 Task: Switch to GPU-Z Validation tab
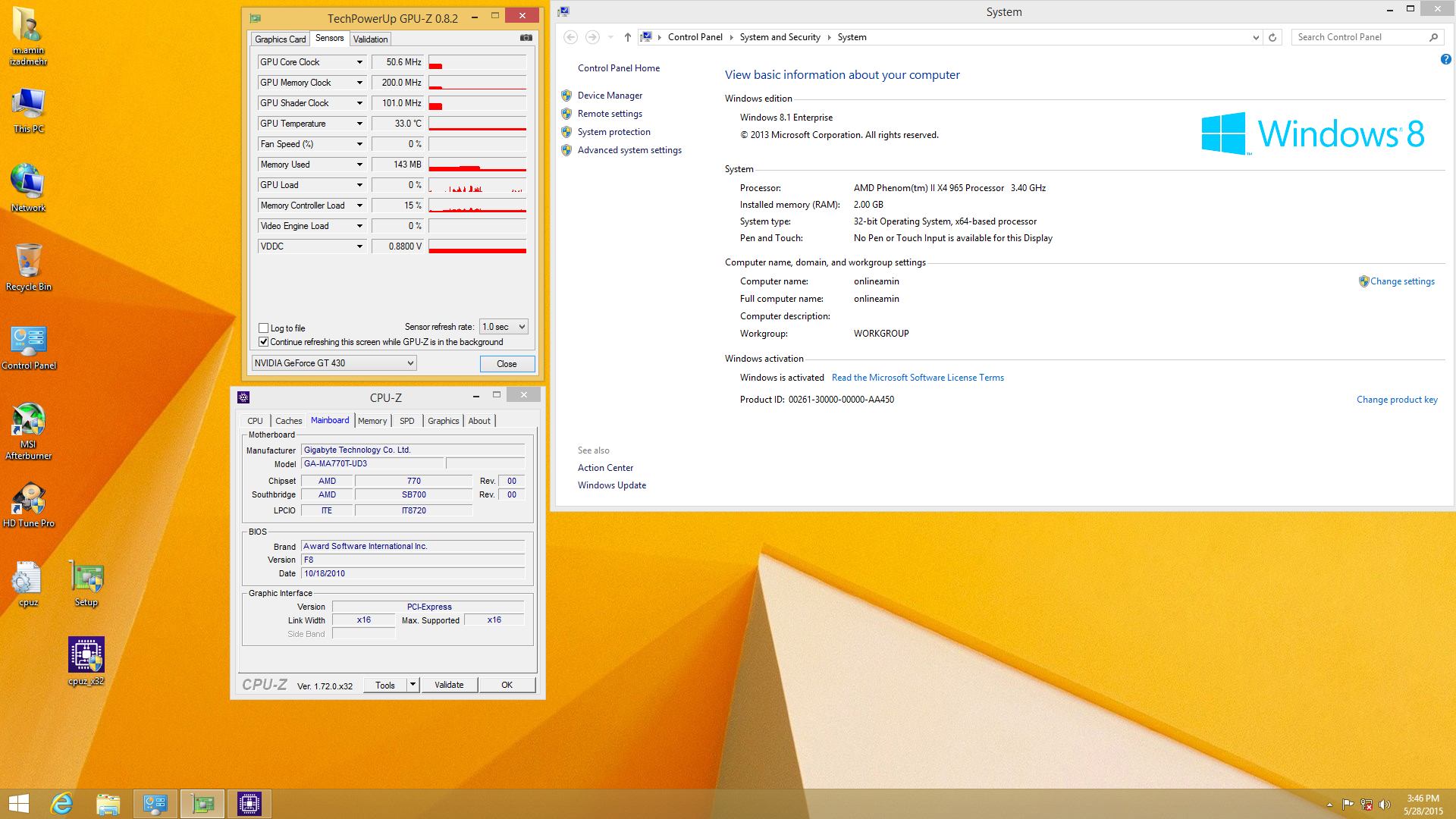click(x=370, y=39)
